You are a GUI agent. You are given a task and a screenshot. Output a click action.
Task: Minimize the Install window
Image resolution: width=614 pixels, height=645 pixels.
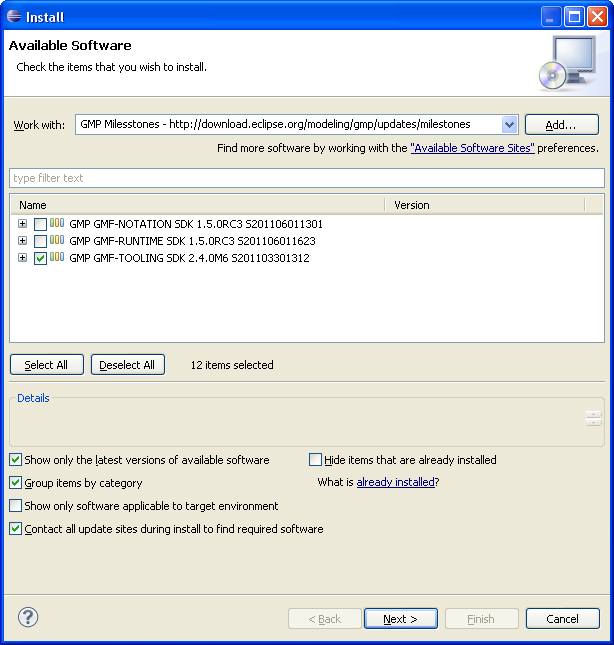(551, 17)
